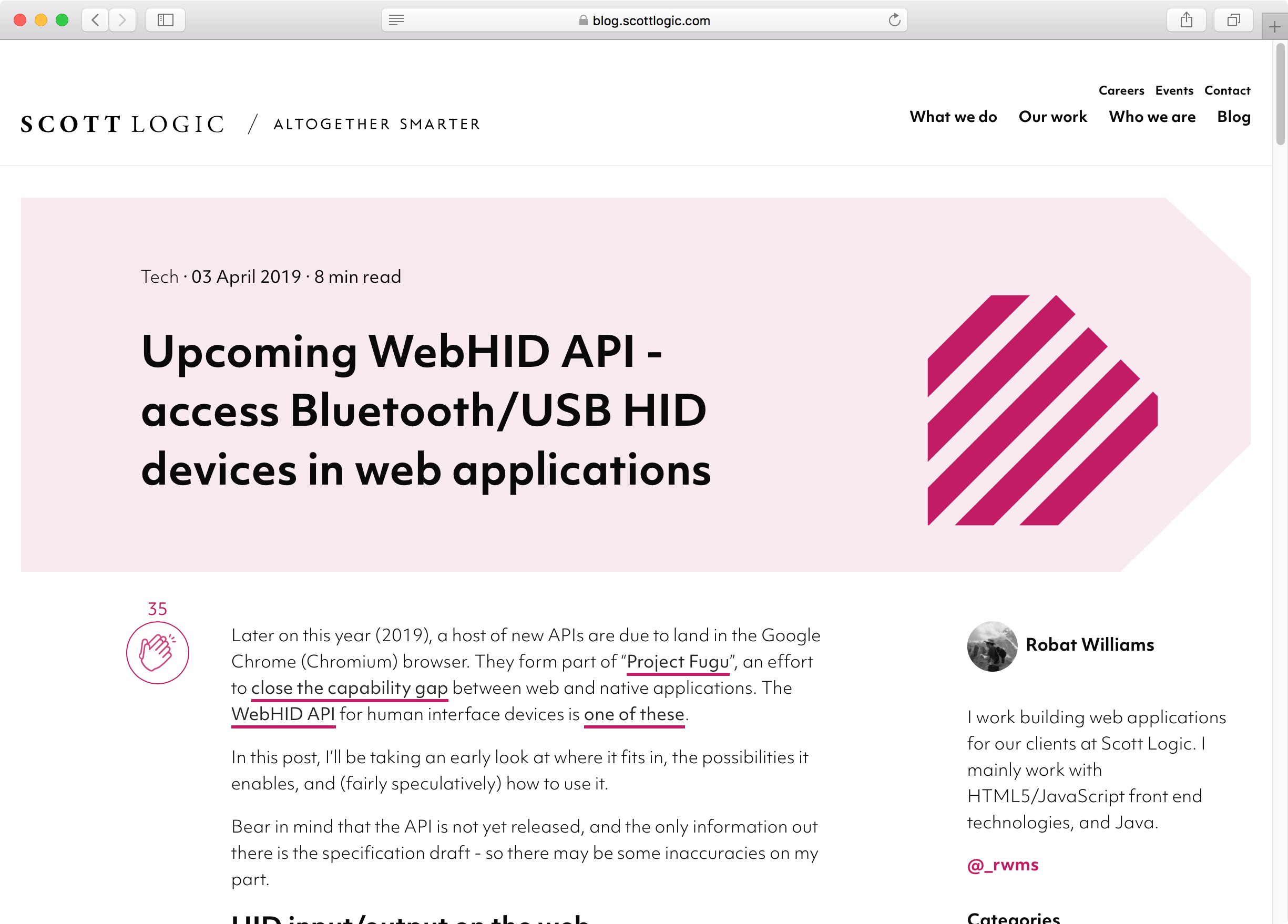Click the Tech category label
Image resolution: width=1288 pixels, height=924 pixels.
coord(160,276)
